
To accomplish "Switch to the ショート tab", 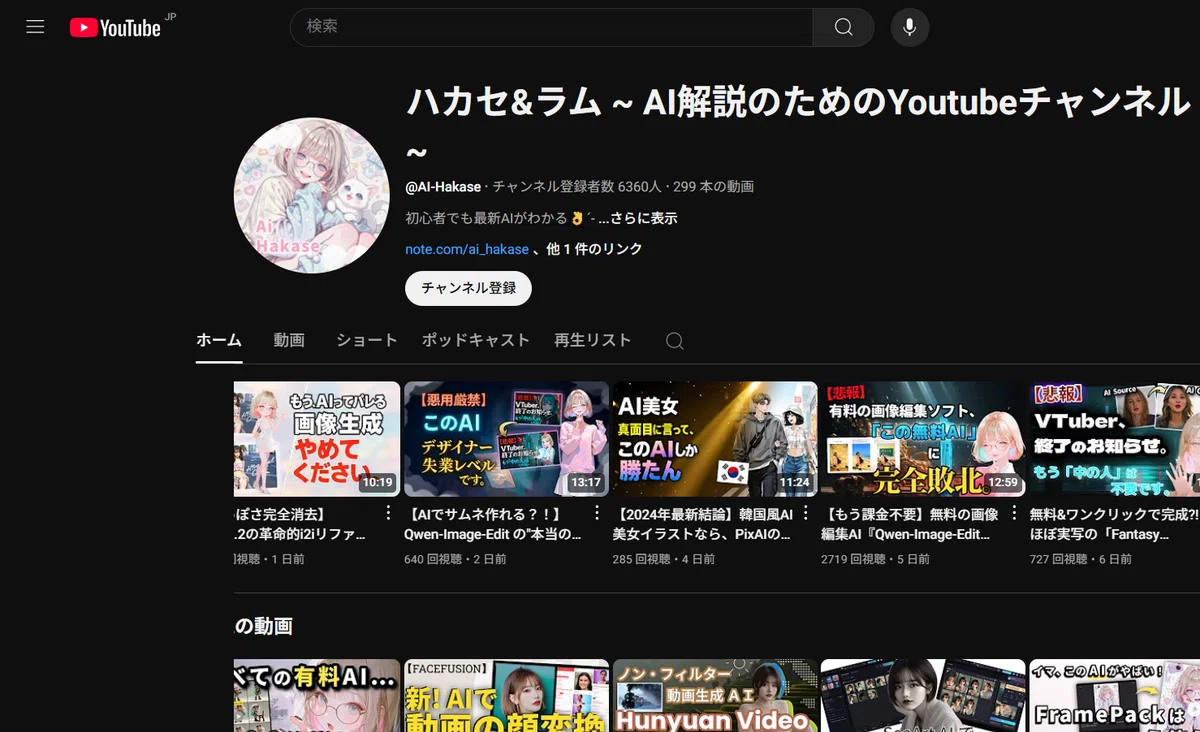I will (x=367, y=340).
